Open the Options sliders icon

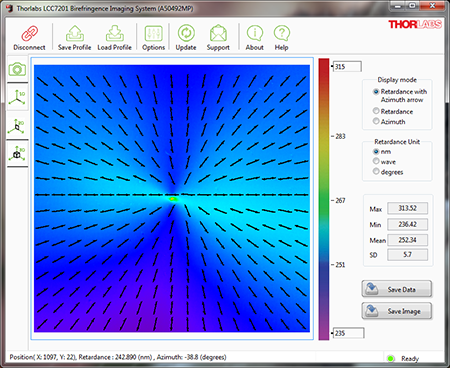[153, 33]
